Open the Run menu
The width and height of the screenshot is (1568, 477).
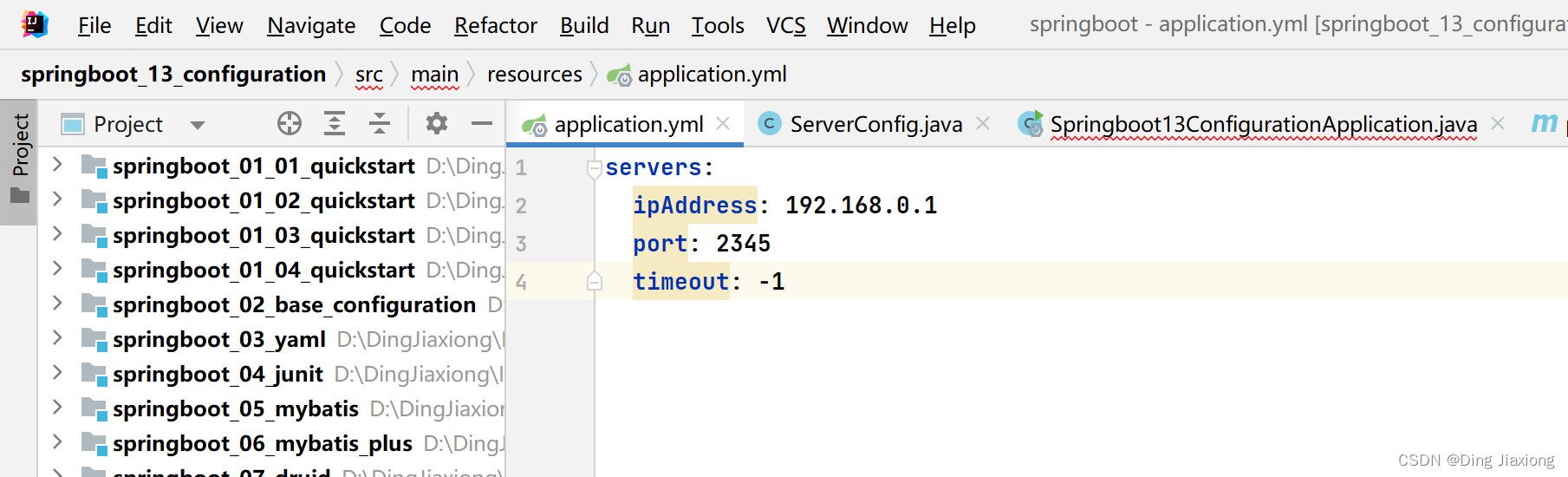pos(650,26)
